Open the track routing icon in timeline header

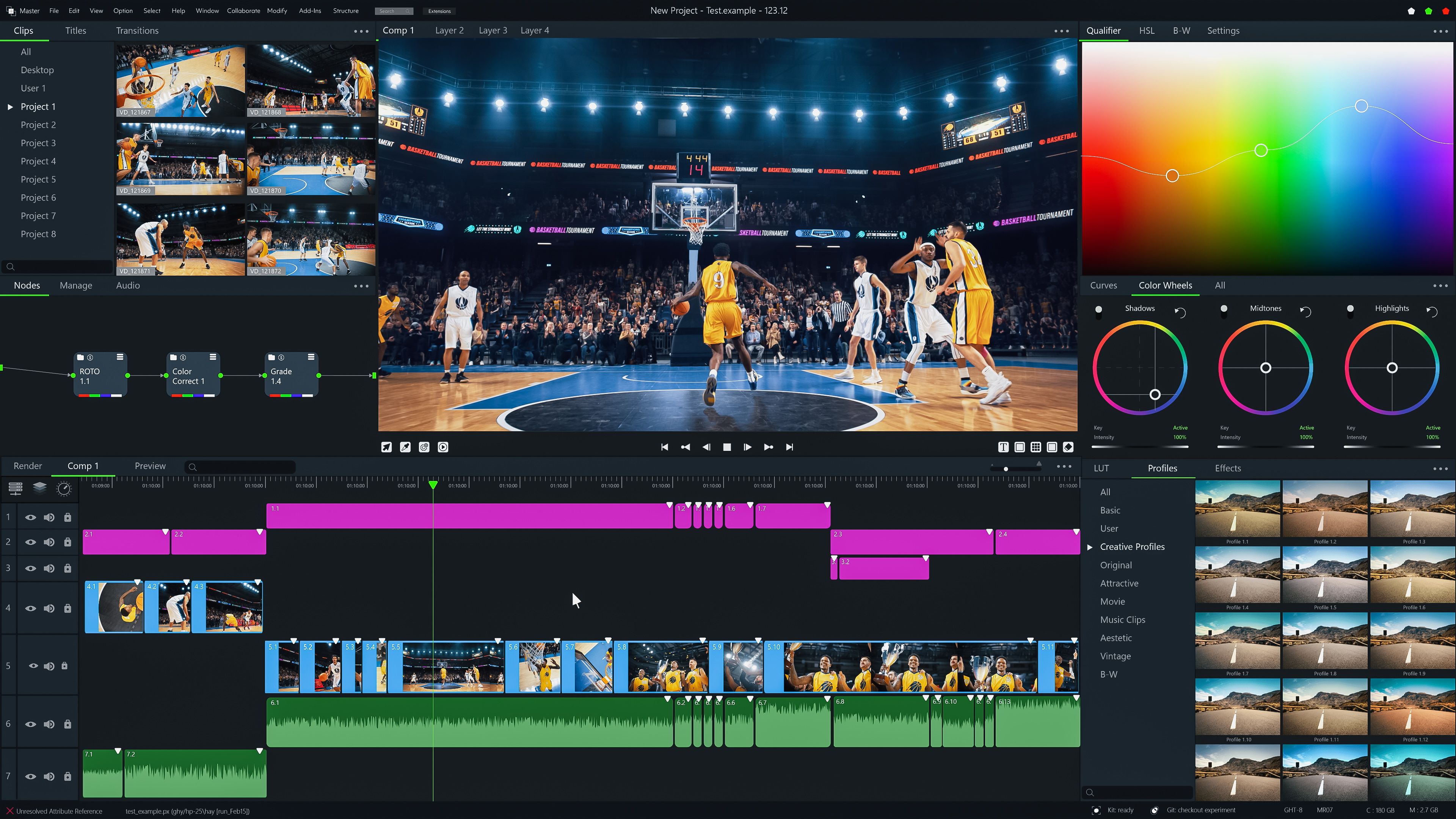click(x=15, y=488)
